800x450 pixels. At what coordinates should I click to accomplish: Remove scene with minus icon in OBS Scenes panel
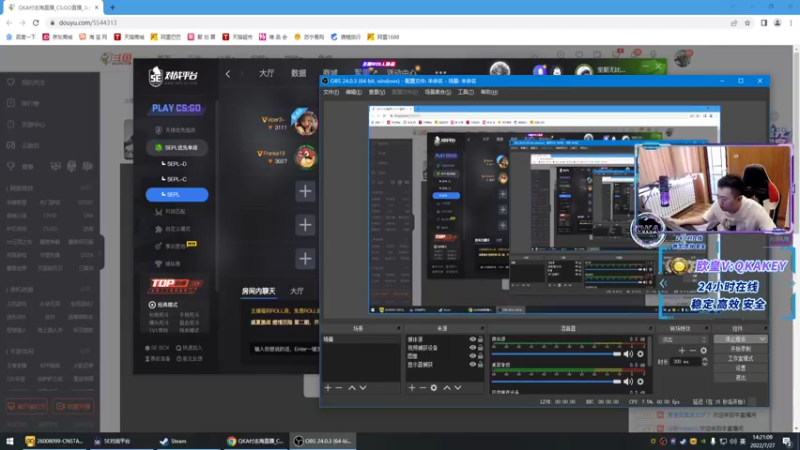[339, 388]
